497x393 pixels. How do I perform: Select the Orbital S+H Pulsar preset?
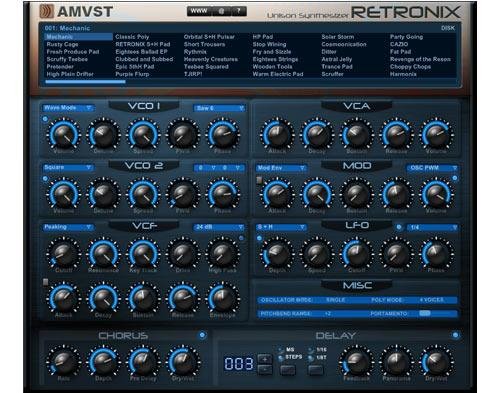pyautogui.click(x=209, y=37)
